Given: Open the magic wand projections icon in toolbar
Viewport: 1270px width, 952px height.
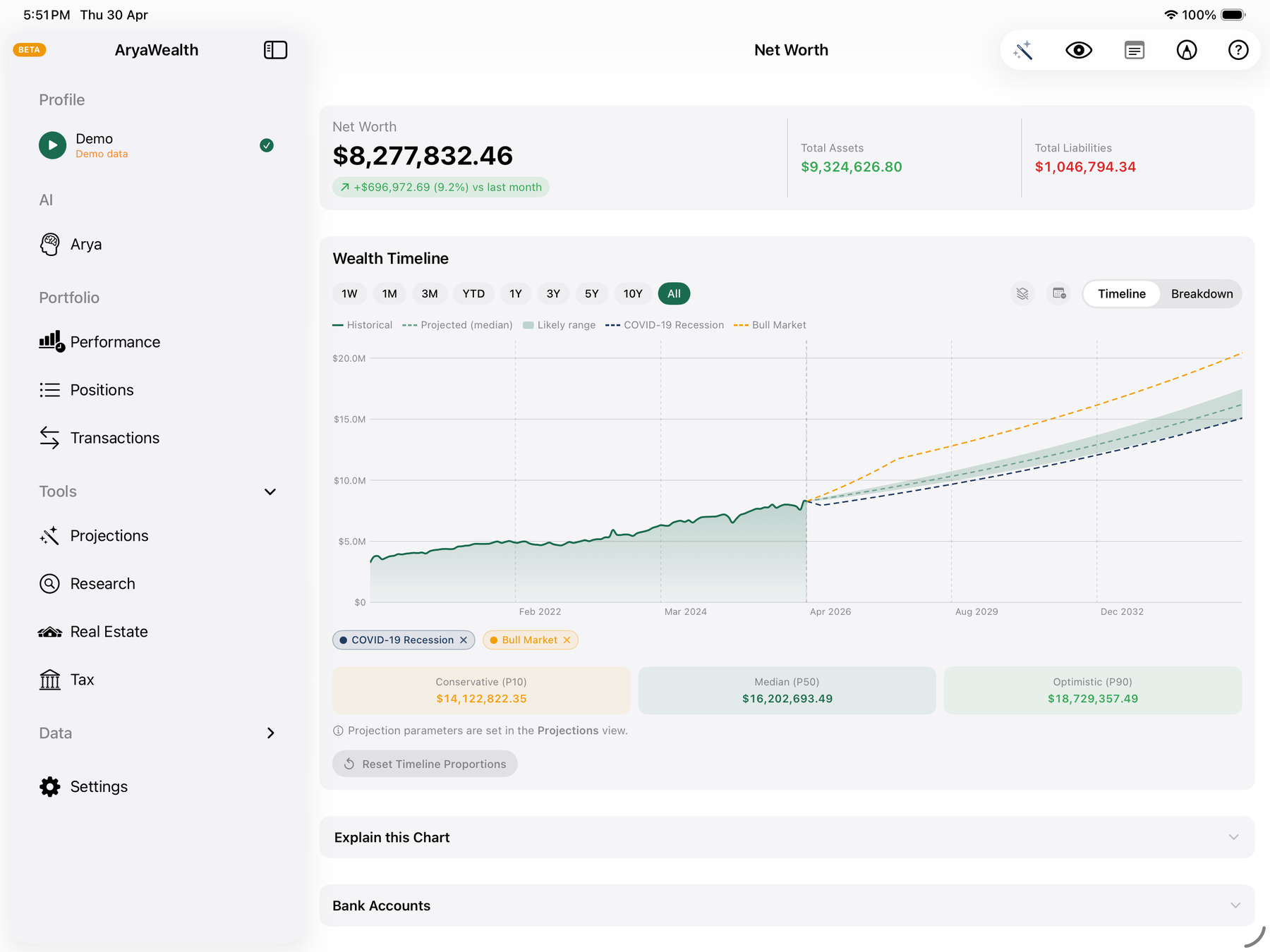Looking at the screenshot, I should pyautogui.click(x=1023, y=50).
